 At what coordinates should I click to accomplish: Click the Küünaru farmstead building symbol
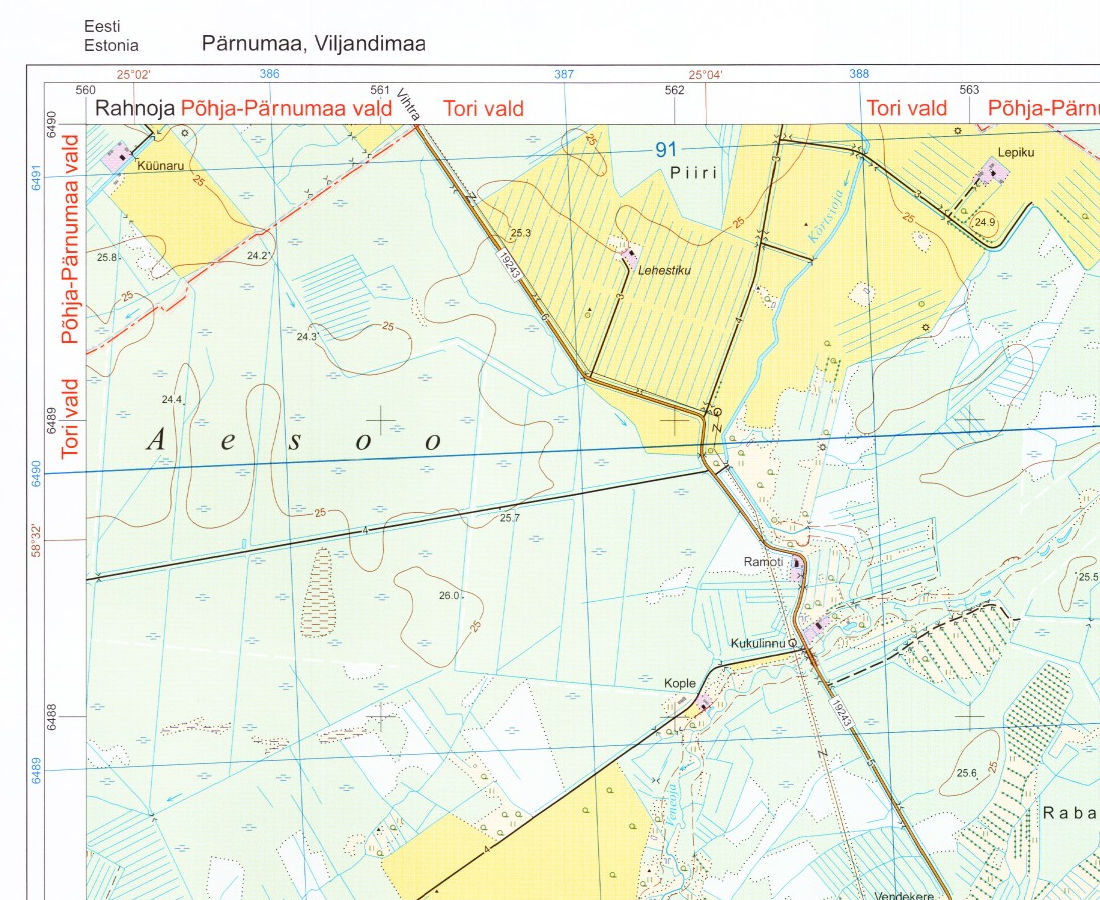click(x=120, y=156)
